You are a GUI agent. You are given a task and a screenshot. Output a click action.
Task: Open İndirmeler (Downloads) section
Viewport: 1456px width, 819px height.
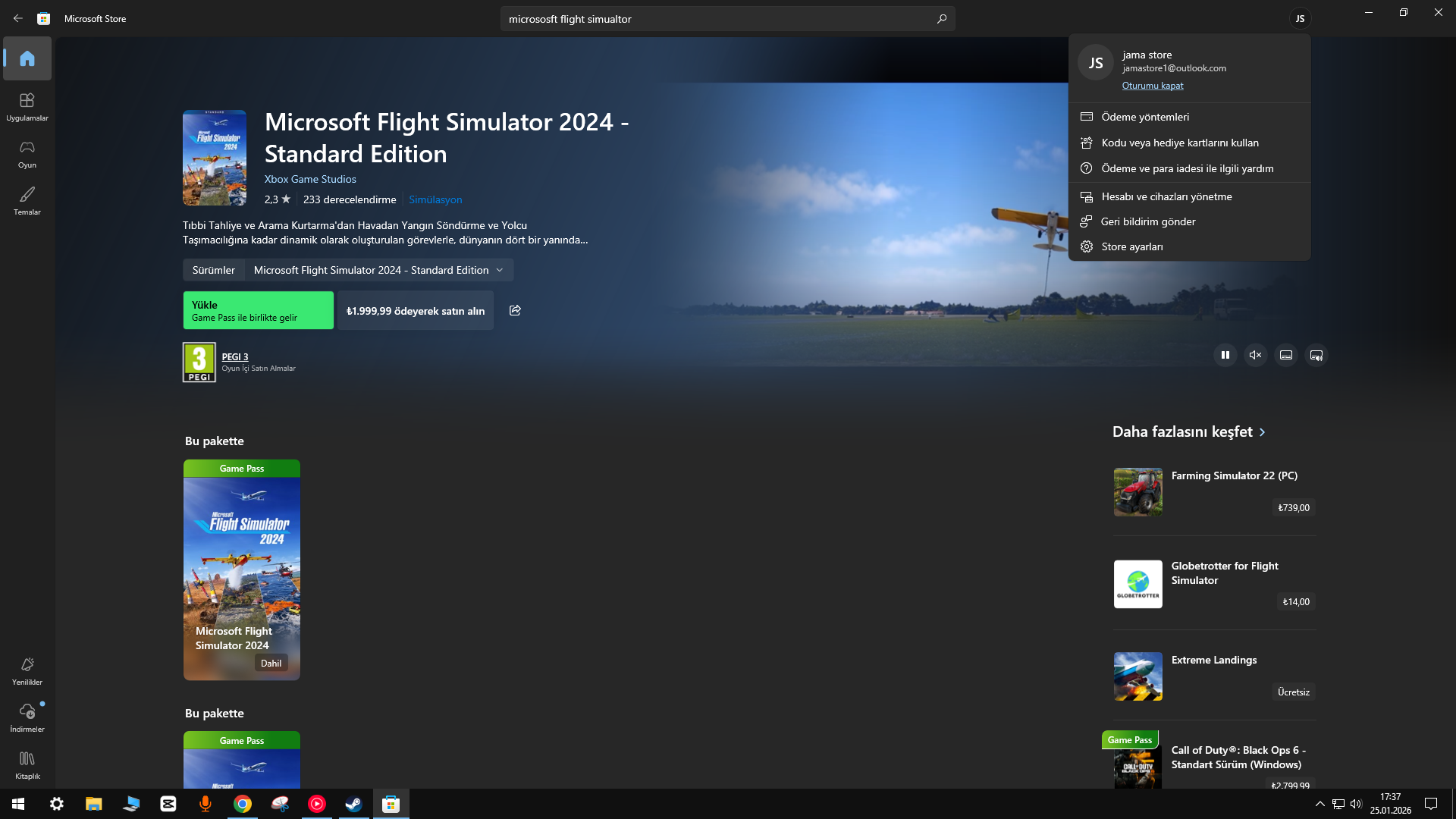point(27,717)
